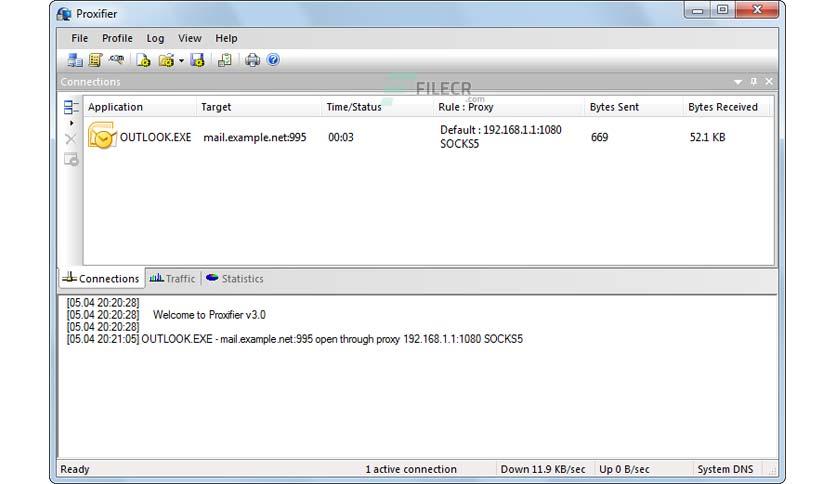Click the OUTLOOK.EXE application icon
Screen dimensions: 836x484
[x=102, y=135]
